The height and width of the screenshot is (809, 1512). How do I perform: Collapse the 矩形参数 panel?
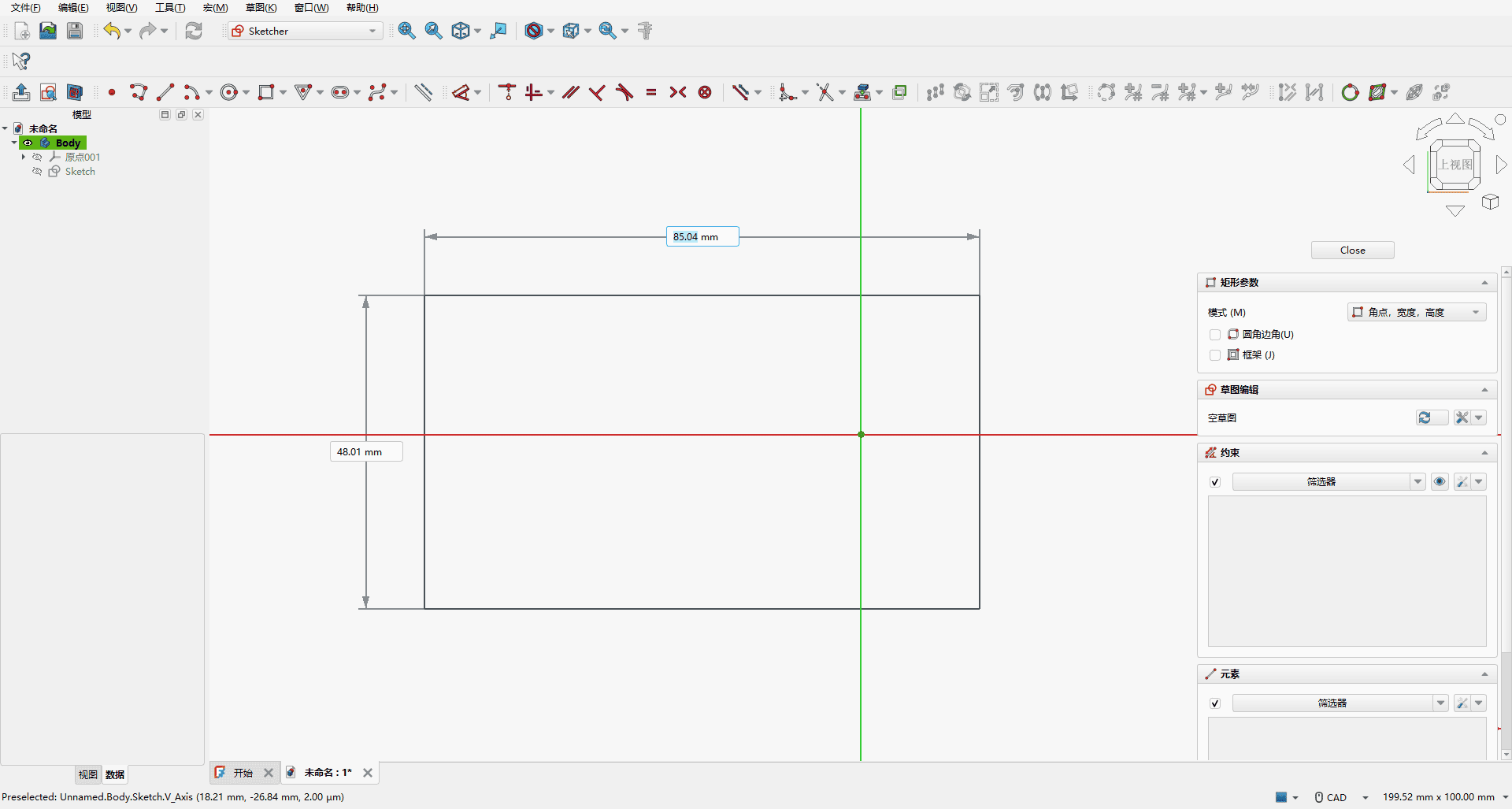(1484, 283)
